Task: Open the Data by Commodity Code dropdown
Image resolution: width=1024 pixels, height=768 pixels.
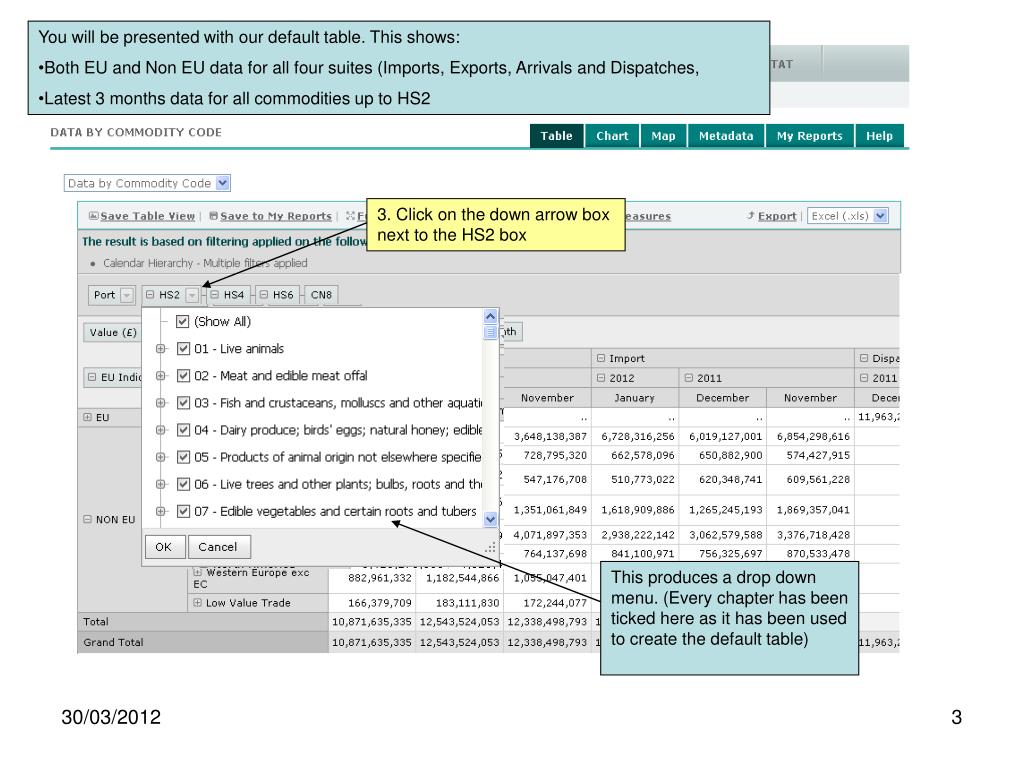Action: [x=223, y=184]
